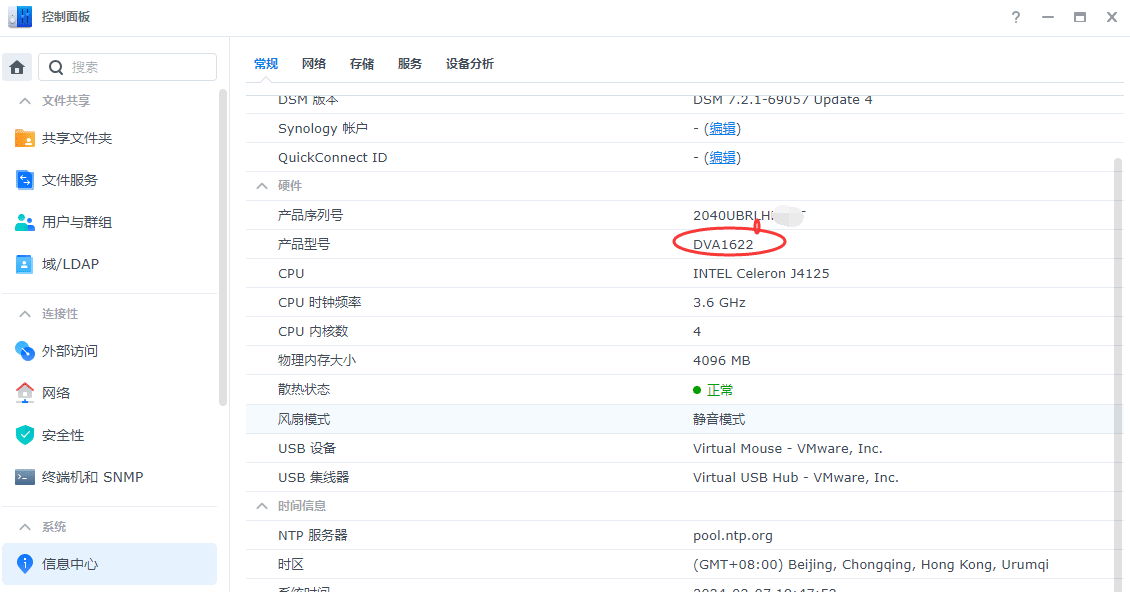Edit the QuickConnect ID via 编辑 link
The width and height of the screenshot is (1130, 592).
tap(723, 157)
